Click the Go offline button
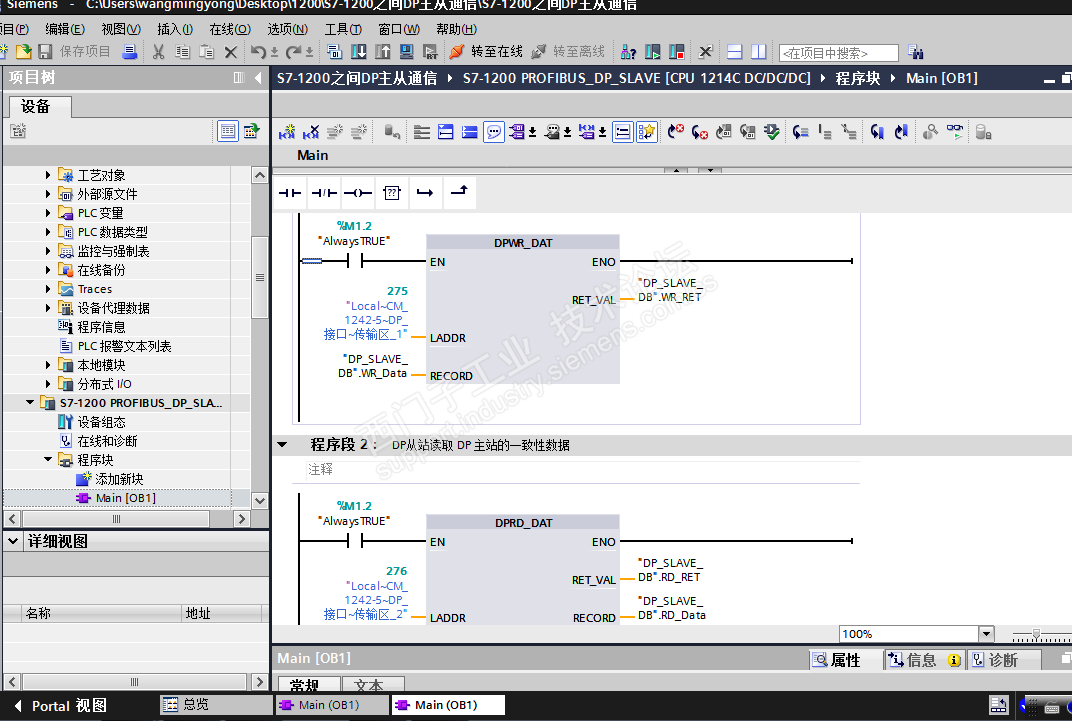 point(568,52)
